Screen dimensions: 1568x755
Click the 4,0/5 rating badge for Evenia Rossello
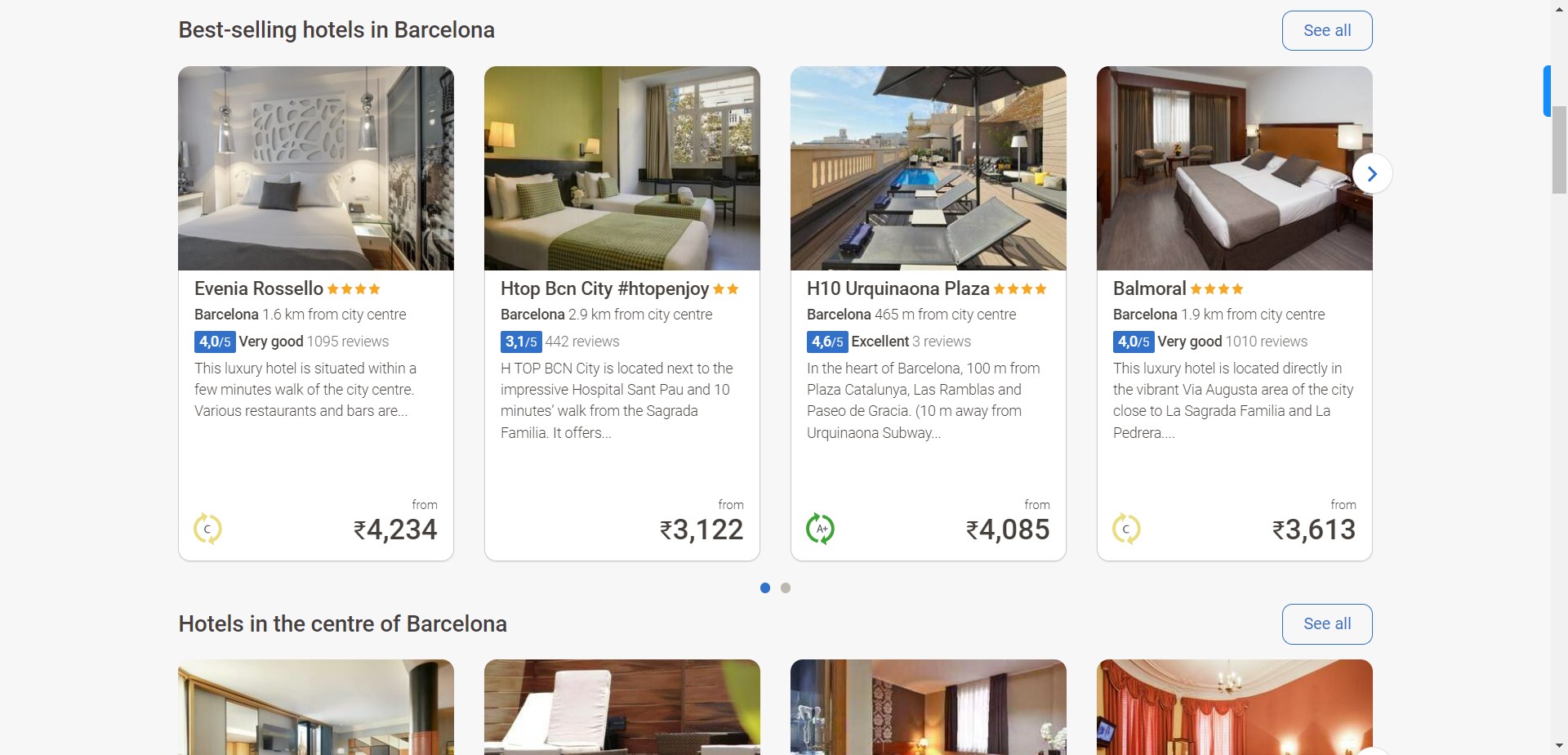215,342
